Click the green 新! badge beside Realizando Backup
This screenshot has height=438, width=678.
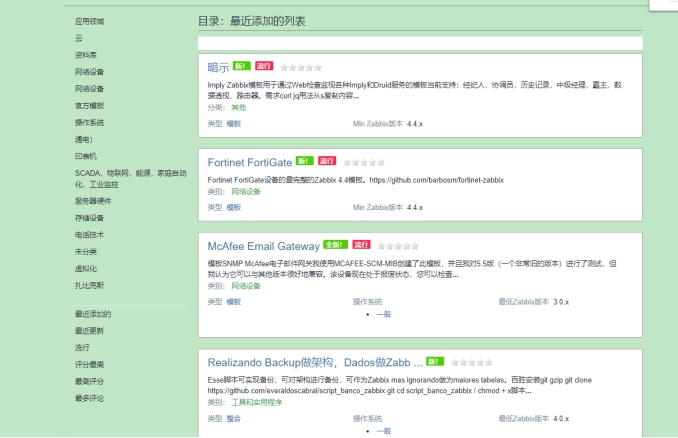435,361
